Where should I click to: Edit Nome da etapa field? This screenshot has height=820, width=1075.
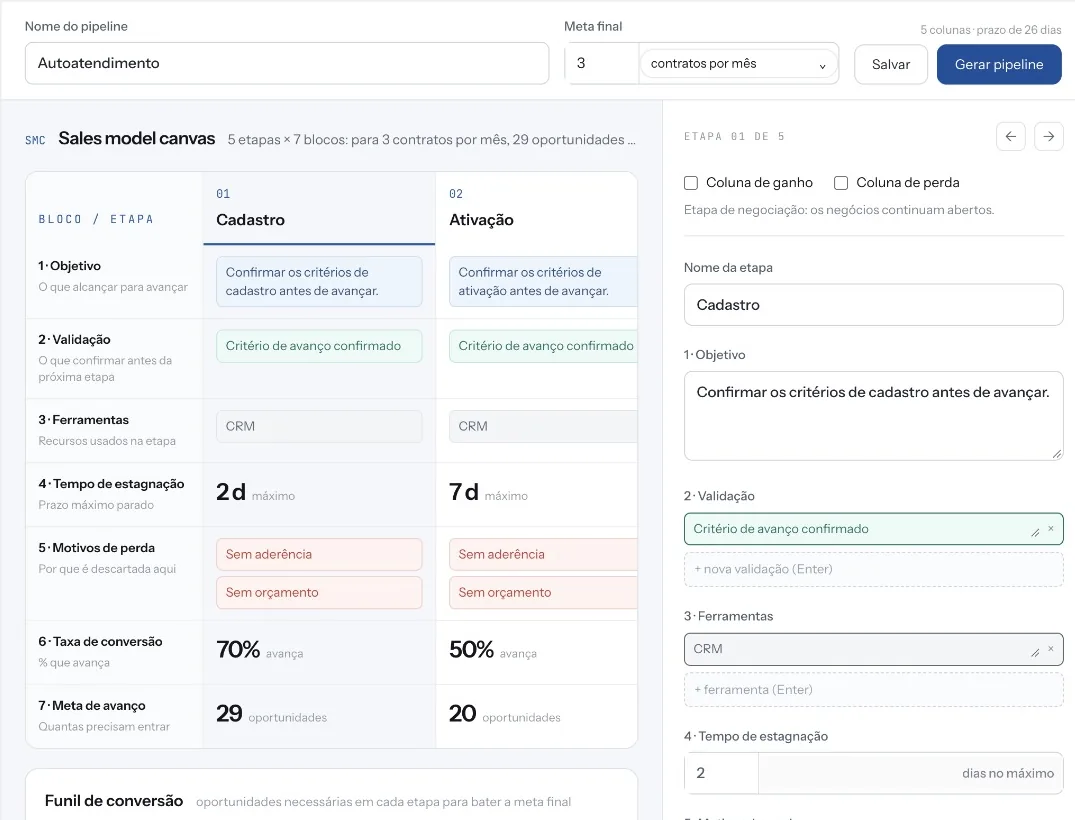pos(873,305)
